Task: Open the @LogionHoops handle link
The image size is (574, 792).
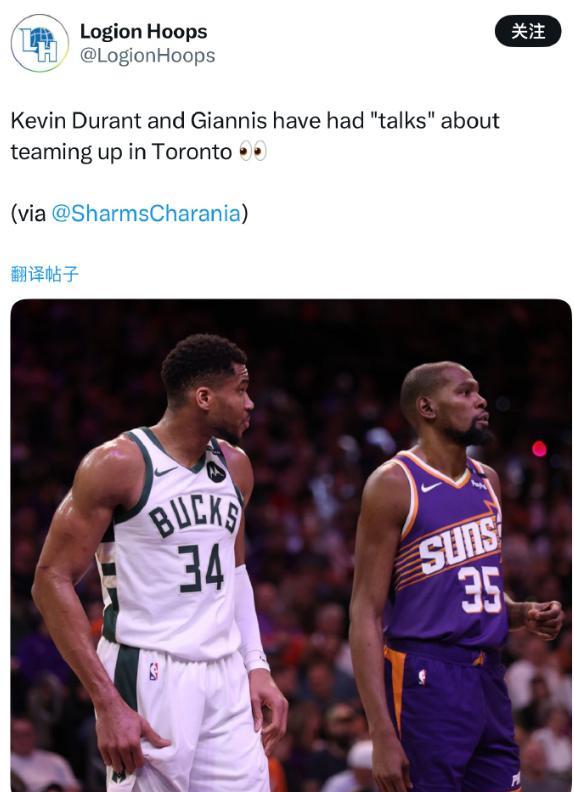Action: (x=147, y=56)
